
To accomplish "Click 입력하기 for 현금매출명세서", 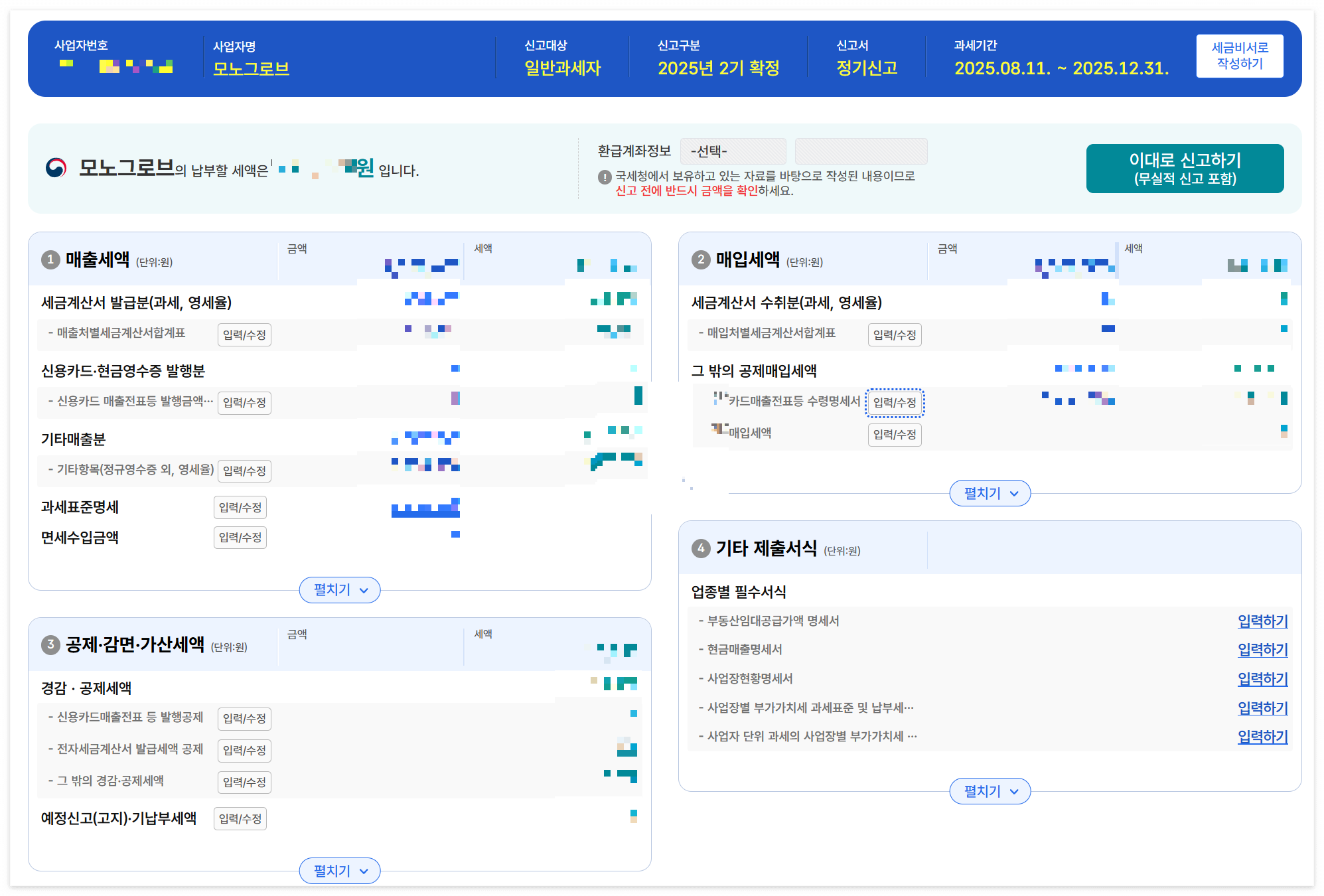I will 1262,650.
